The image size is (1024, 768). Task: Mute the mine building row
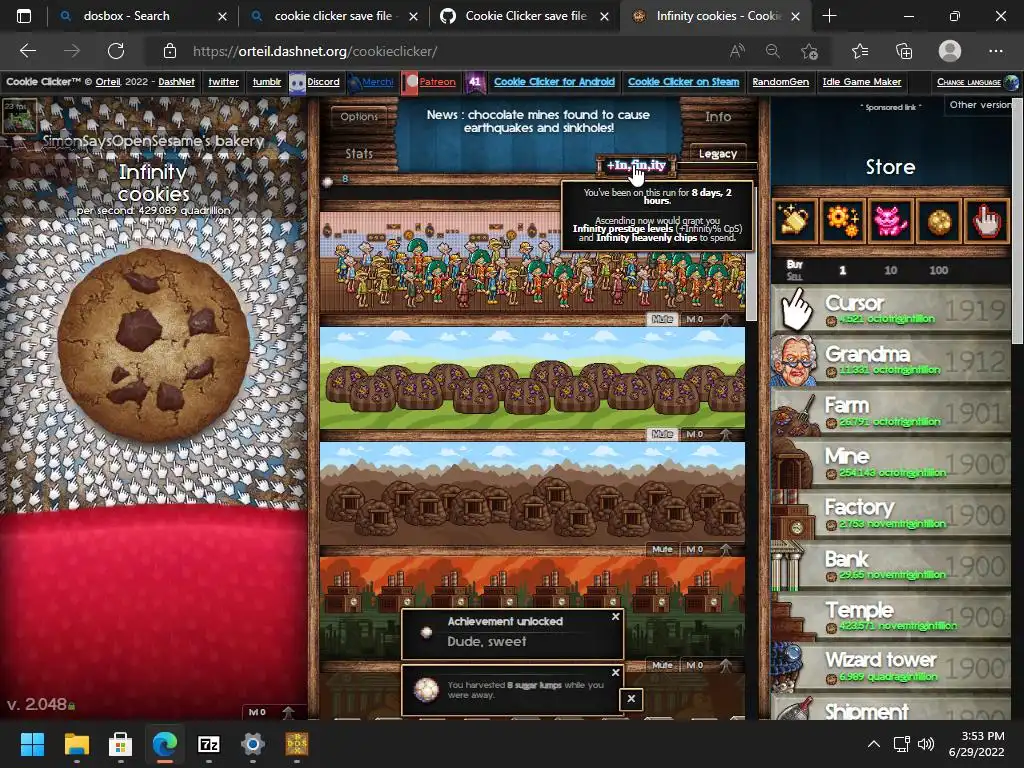(x=662, y=549)
